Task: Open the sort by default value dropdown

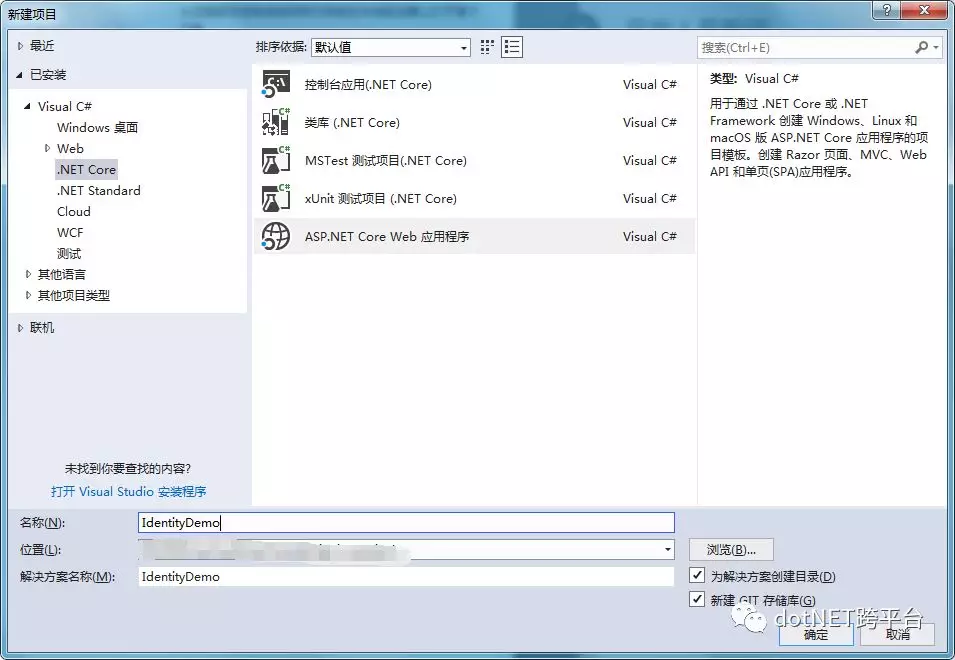Action: pos(464,48)
